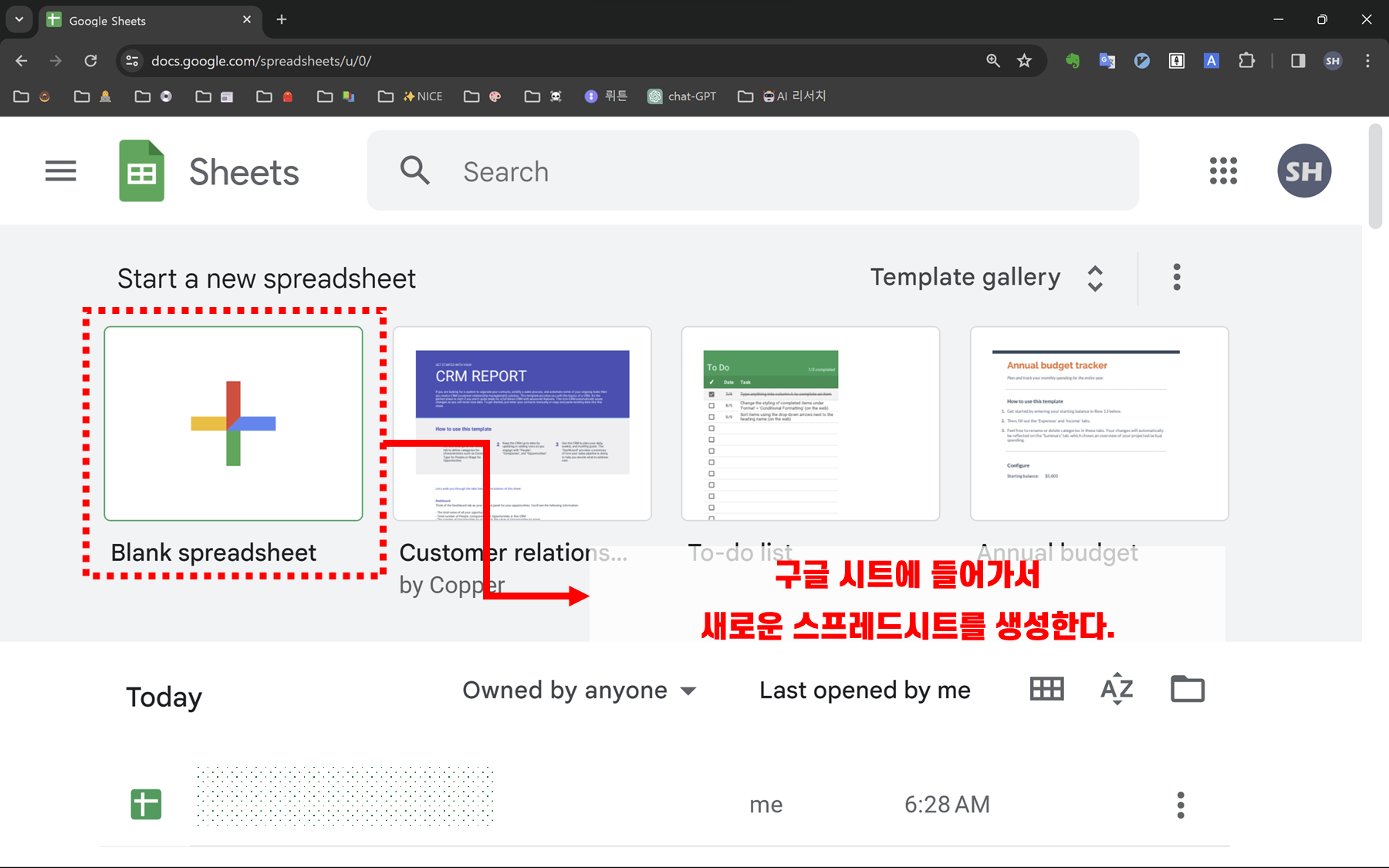Screen dimensions: 1389x868
Task: Expand the template gallery with the up-down arrows
Action: click(1095, 279)
